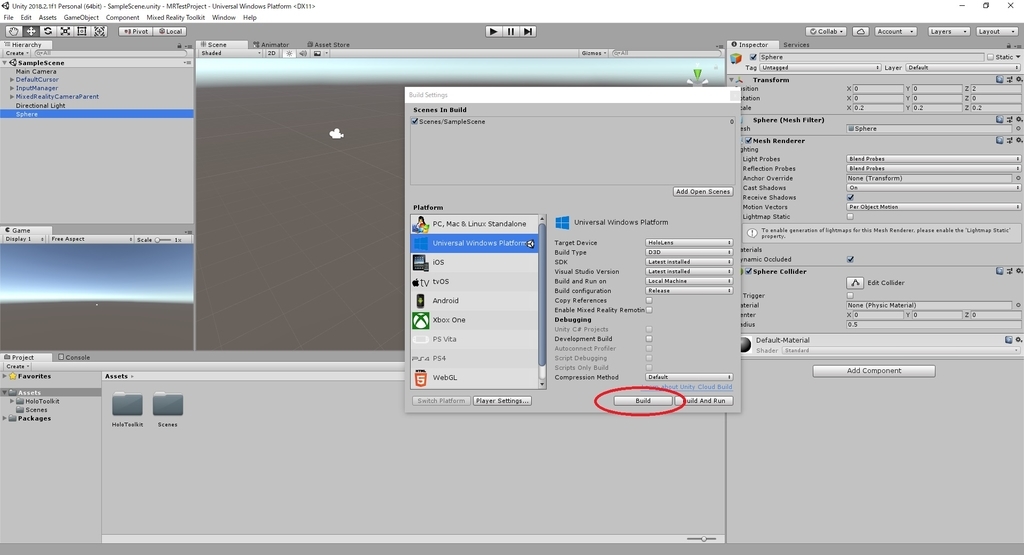Toggle Sphere object active checkbox
Screen dimensions: 1024x555
pyautogui.click(x=754, y=57)
